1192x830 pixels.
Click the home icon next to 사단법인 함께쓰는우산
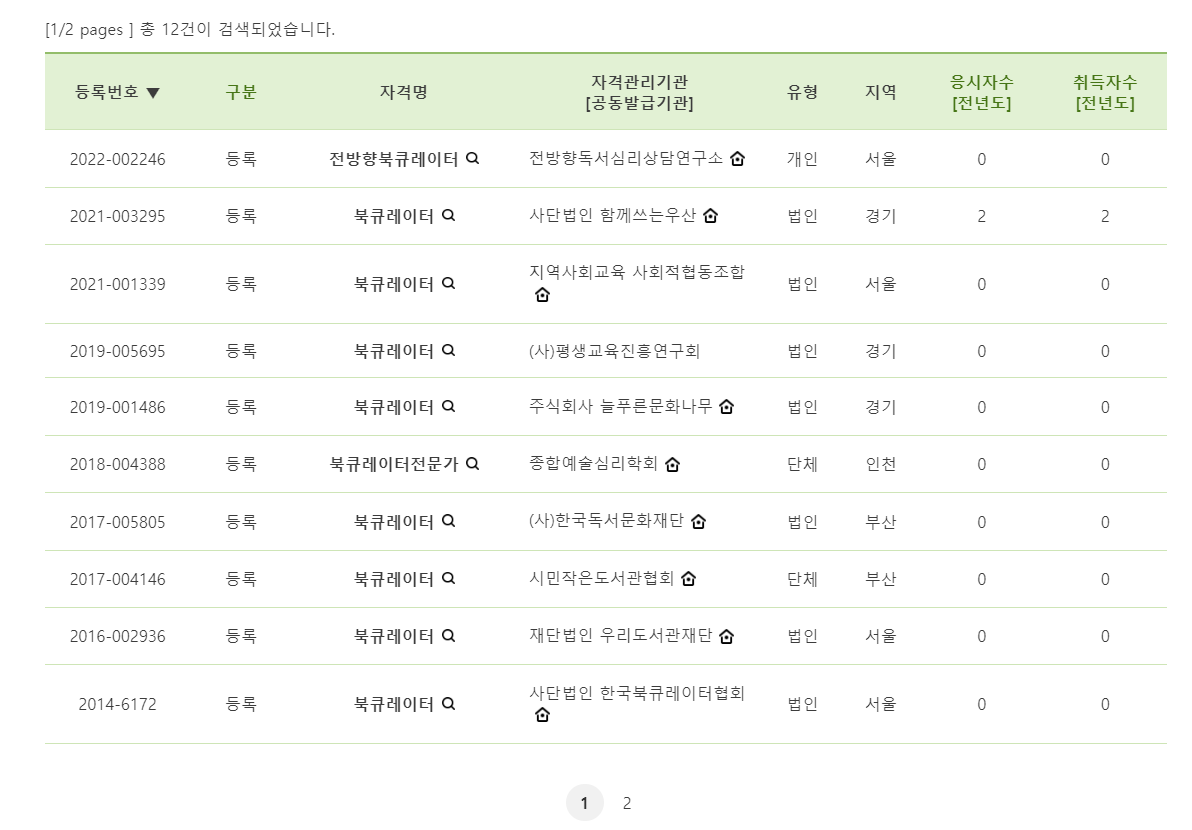[710, 216]
